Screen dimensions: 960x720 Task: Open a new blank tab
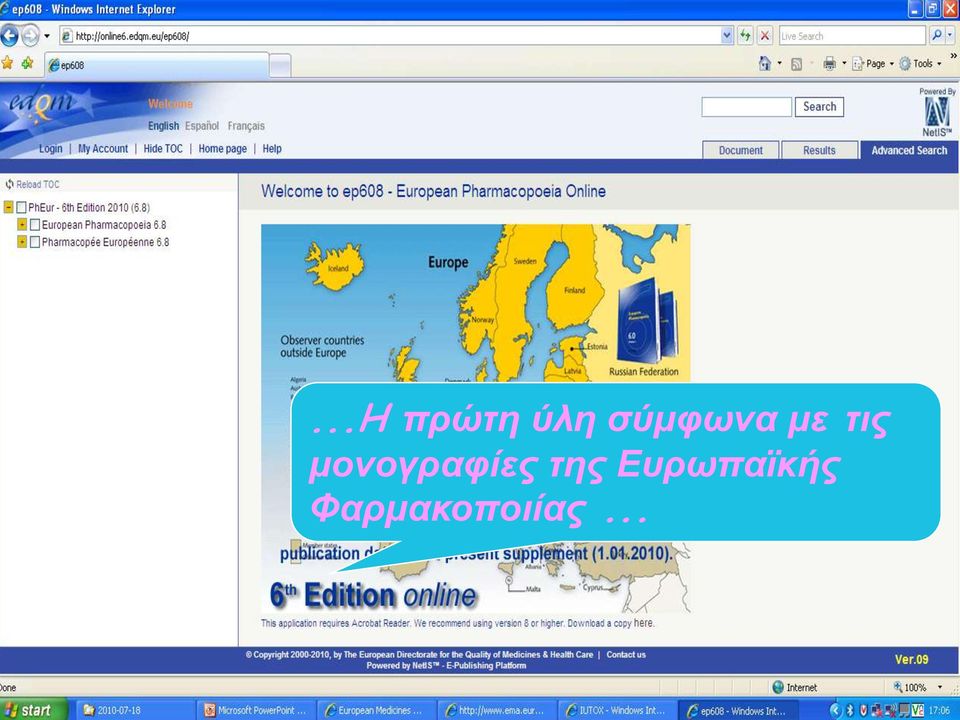[x=280, y=66]
